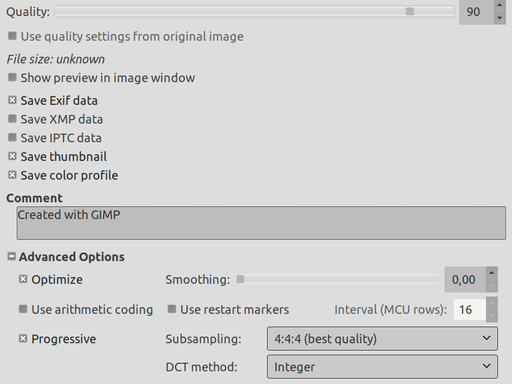The width and height of the screenshot is (512, 384).
Task: Click the Quality slider handle
Action: (x=410, y=11)
